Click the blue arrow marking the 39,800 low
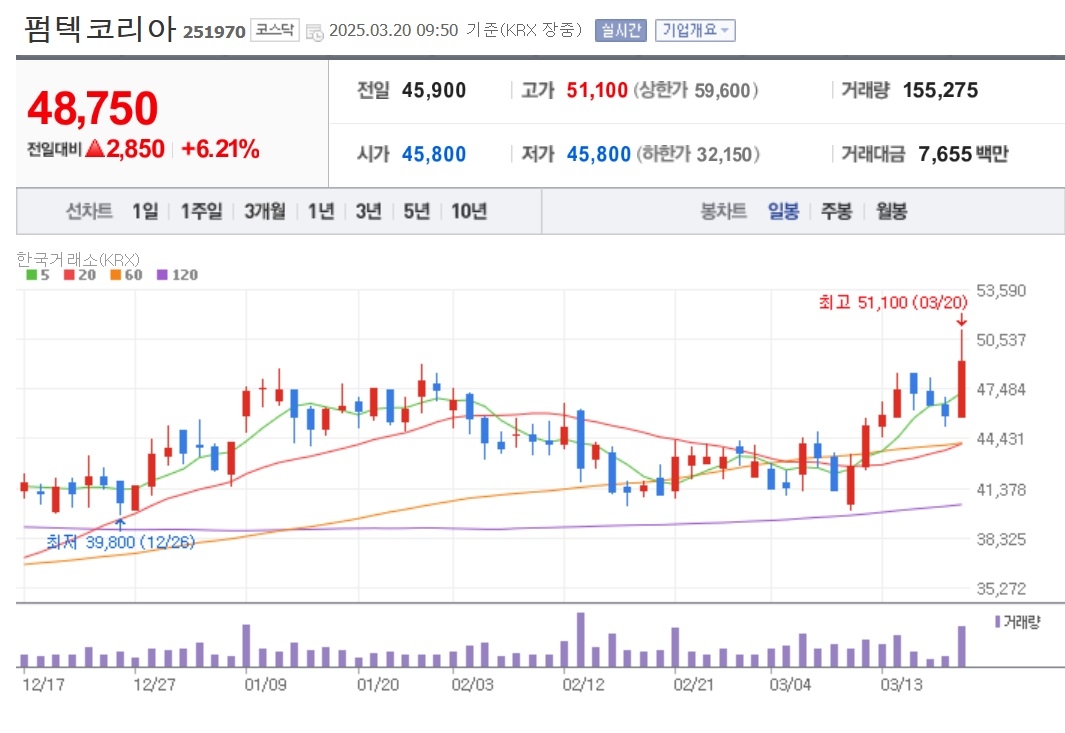Image resolution: width=1065 pixels, height=733 pixels. coord(120,525)
